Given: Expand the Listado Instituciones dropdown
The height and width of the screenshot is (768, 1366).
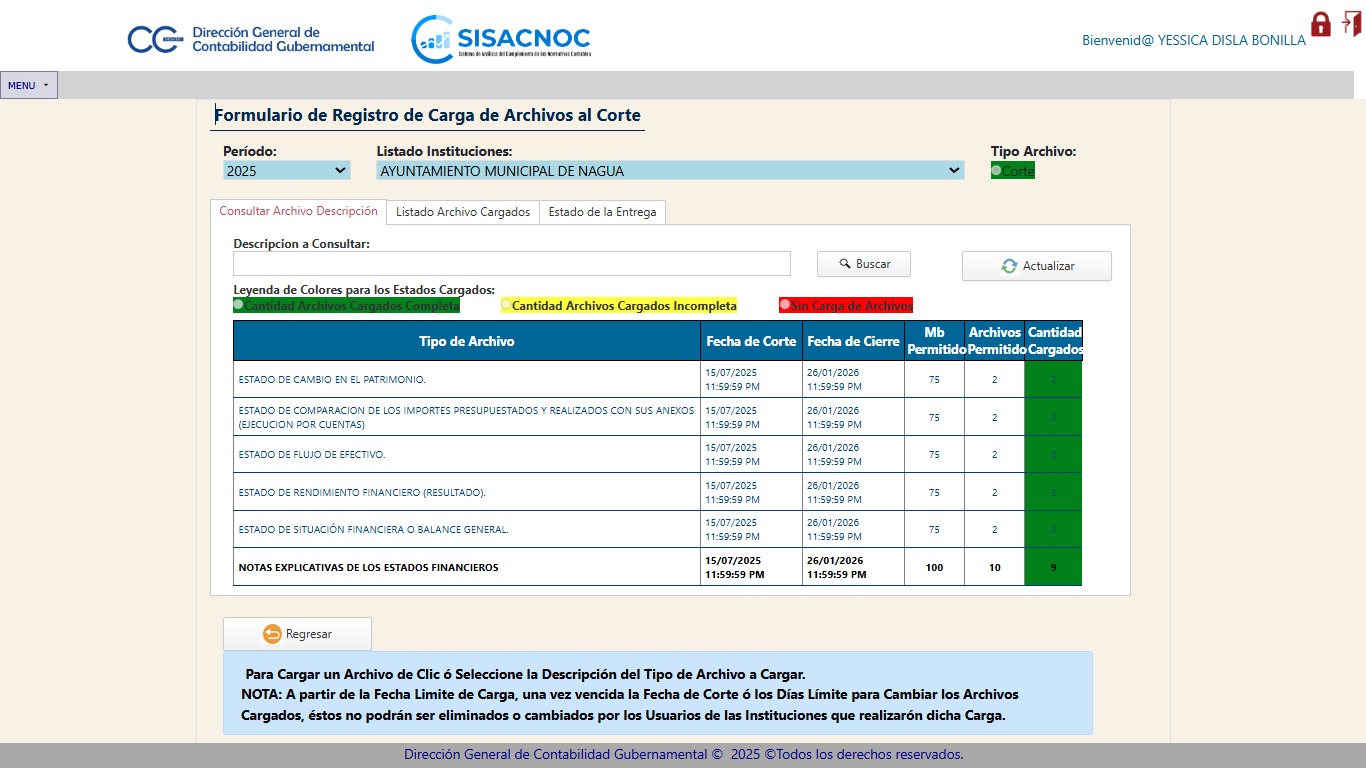Looking at the screenshot, I should (670, 171).
